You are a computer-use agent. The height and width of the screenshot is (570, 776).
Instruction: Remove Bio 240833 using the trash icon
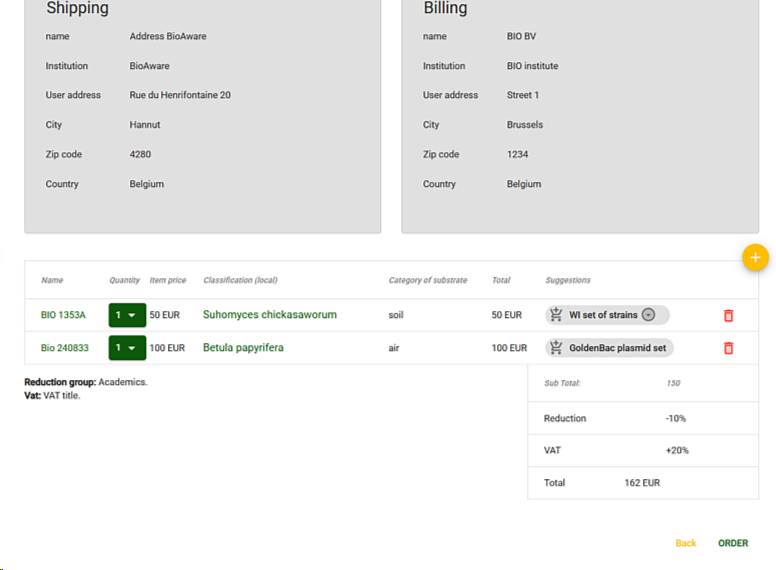[728, 348]
